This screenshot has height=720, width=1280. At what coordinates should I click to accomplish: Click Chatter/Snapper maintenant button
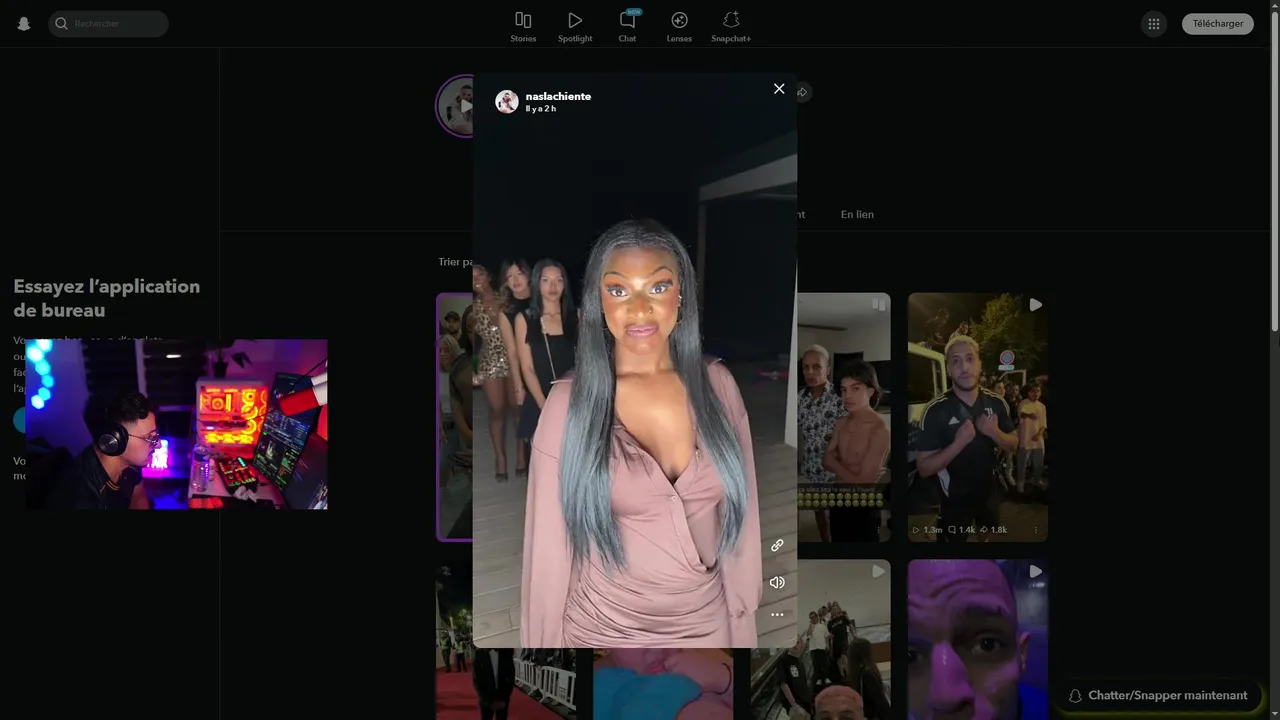(x=1158, y=695)
